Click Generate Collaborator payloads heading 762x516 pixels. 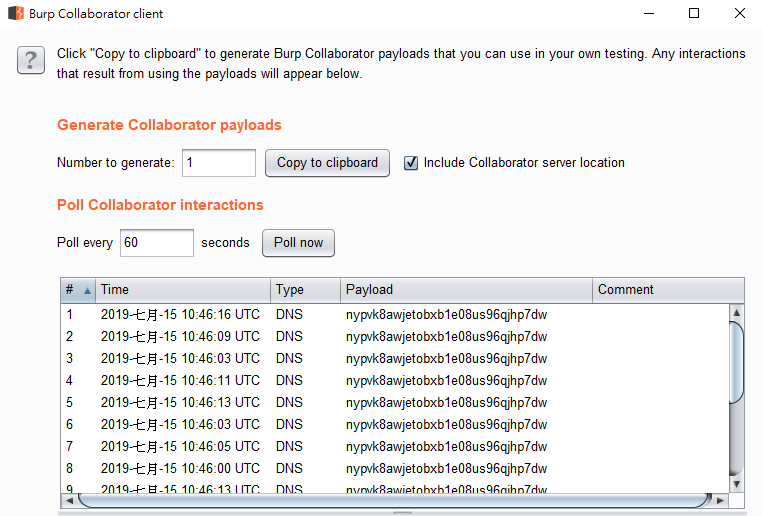pos(169,125)
